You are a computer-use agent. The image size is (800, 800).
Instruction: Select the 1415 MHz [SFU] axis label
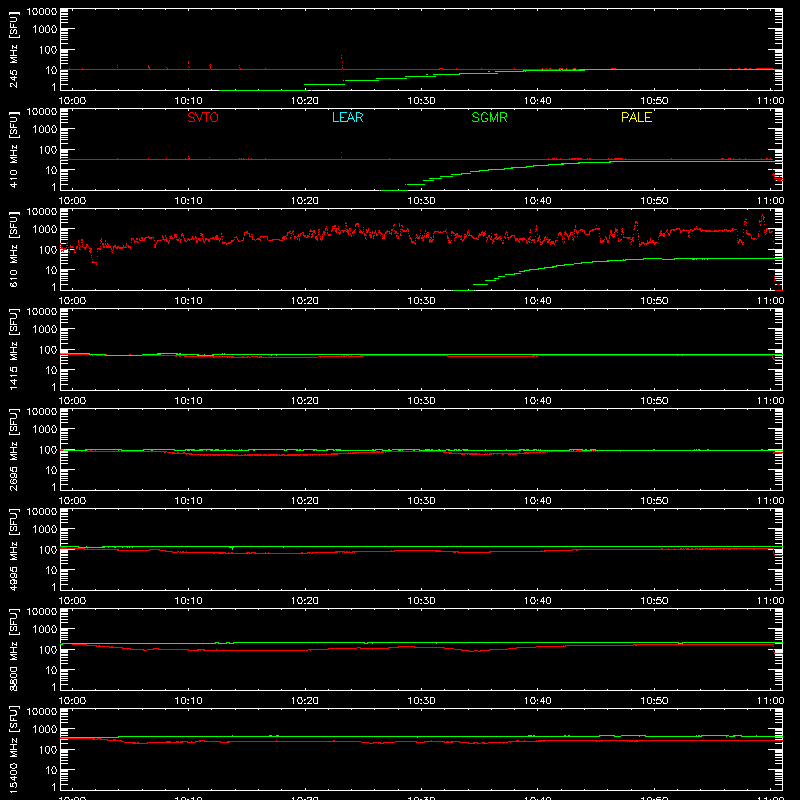click(13, 349)
